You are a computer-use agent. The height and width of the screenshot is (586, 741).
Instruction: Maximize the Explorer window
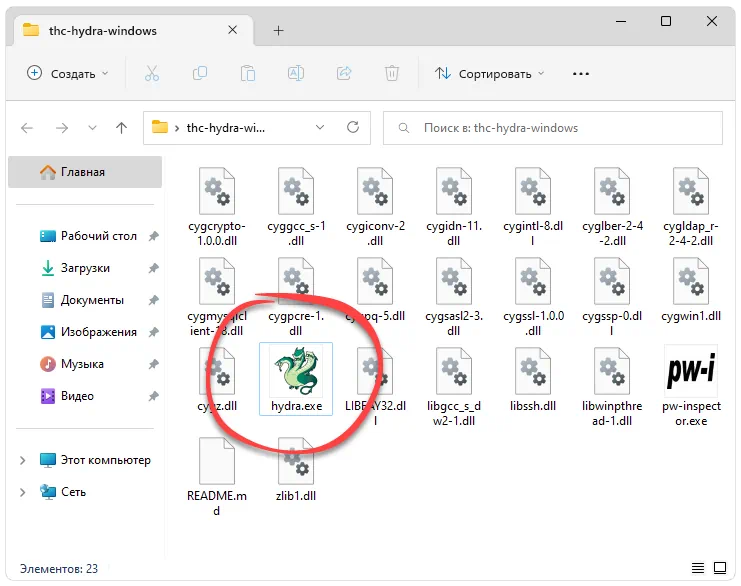pos(666,21)
